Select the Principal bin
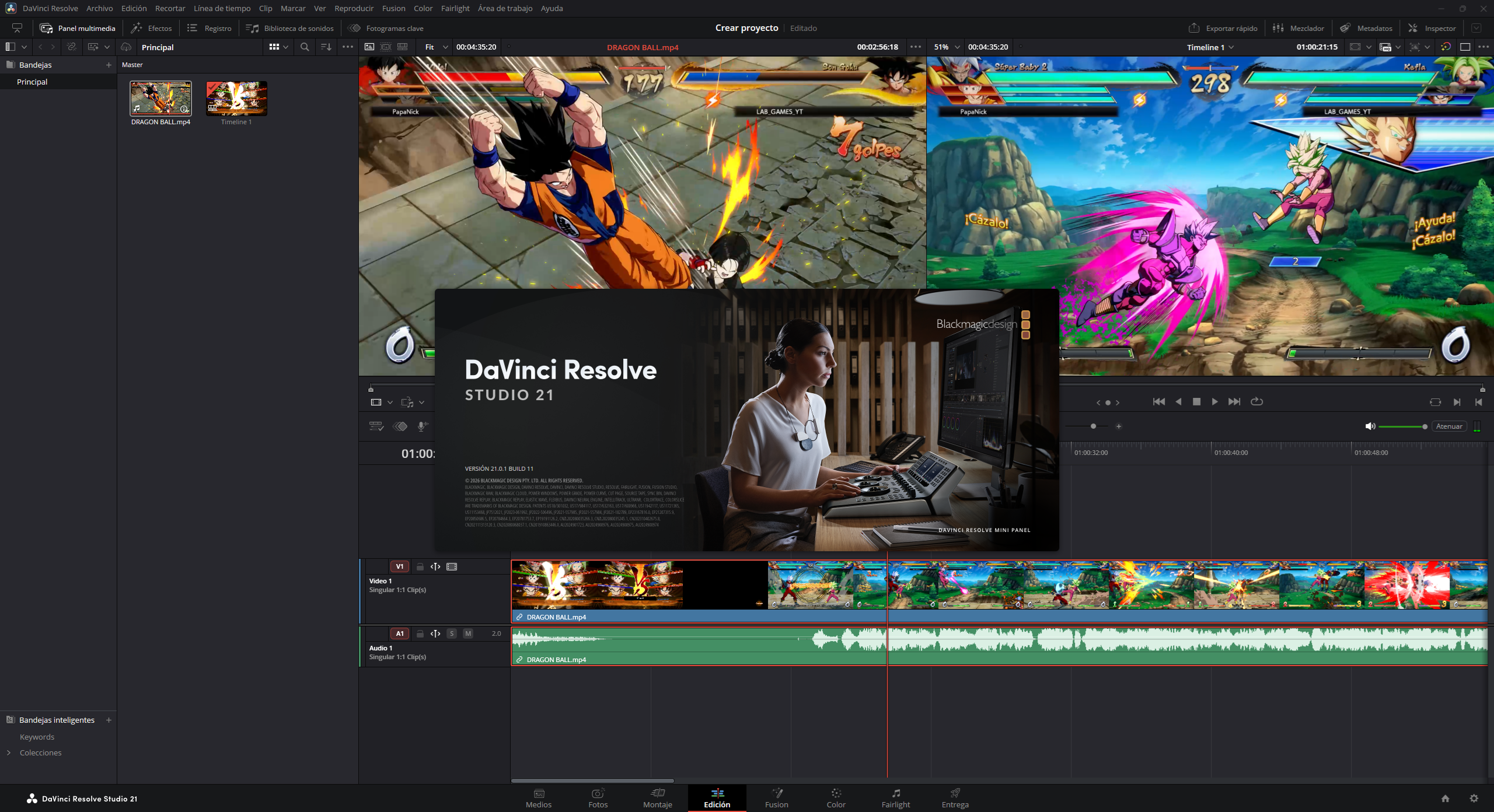Screen dimensions: 1494x812 (32, 82)
